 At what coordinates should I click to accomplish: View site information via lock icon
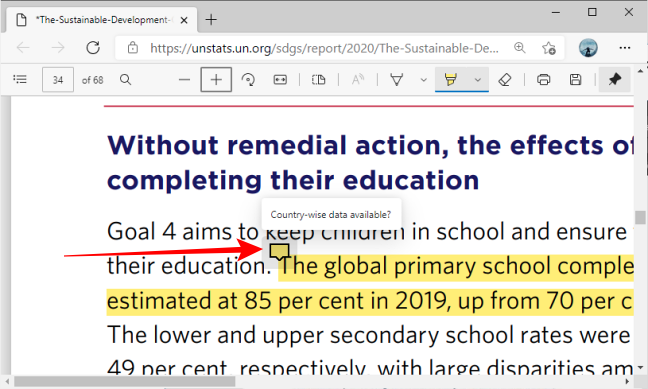tap(133, 48)
